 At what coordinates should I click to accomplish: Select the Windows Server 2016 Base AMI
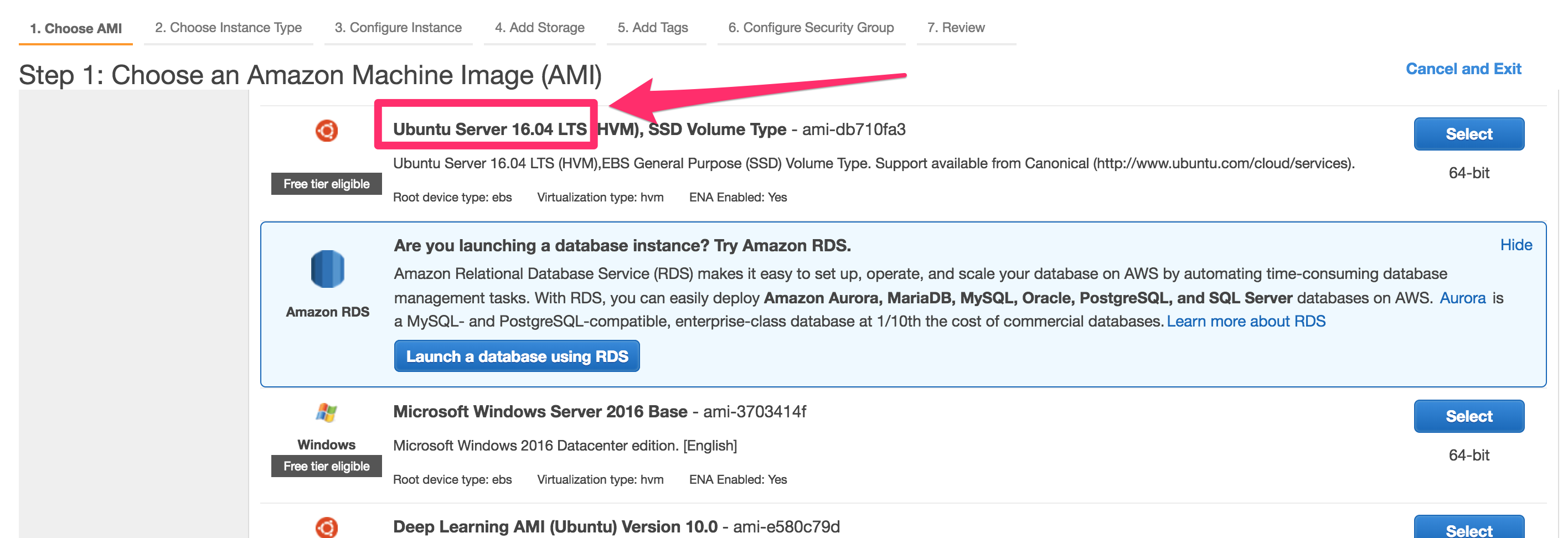pos(1468,416)
